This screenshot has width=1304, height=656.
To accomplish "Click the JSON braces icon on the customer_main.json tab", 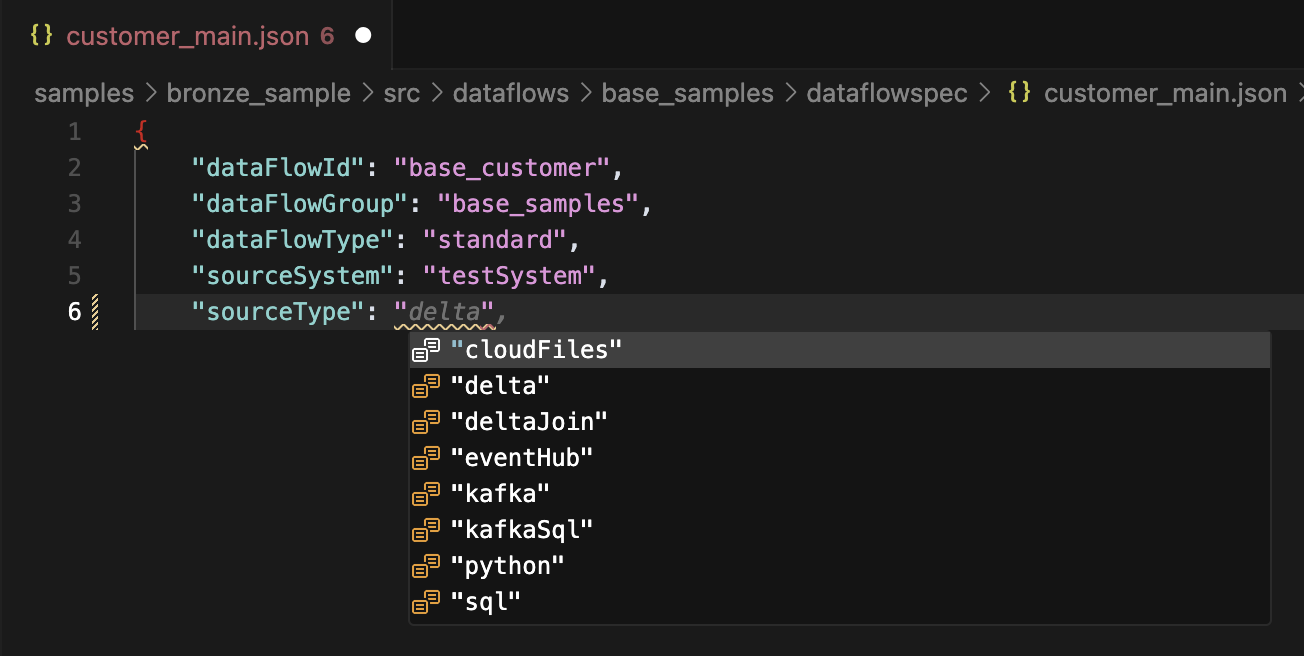I will [x=43, y=35].
